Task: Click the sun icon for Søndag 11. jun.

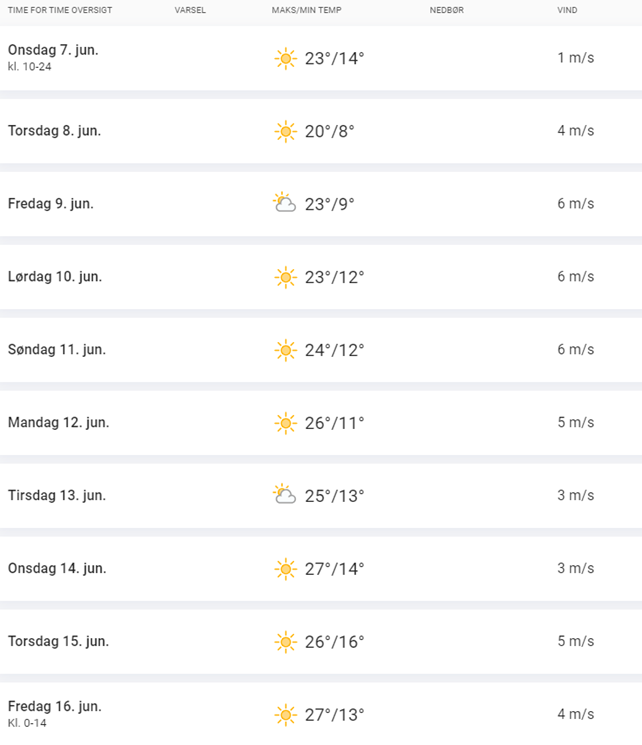Action: [x=286, y=350]
